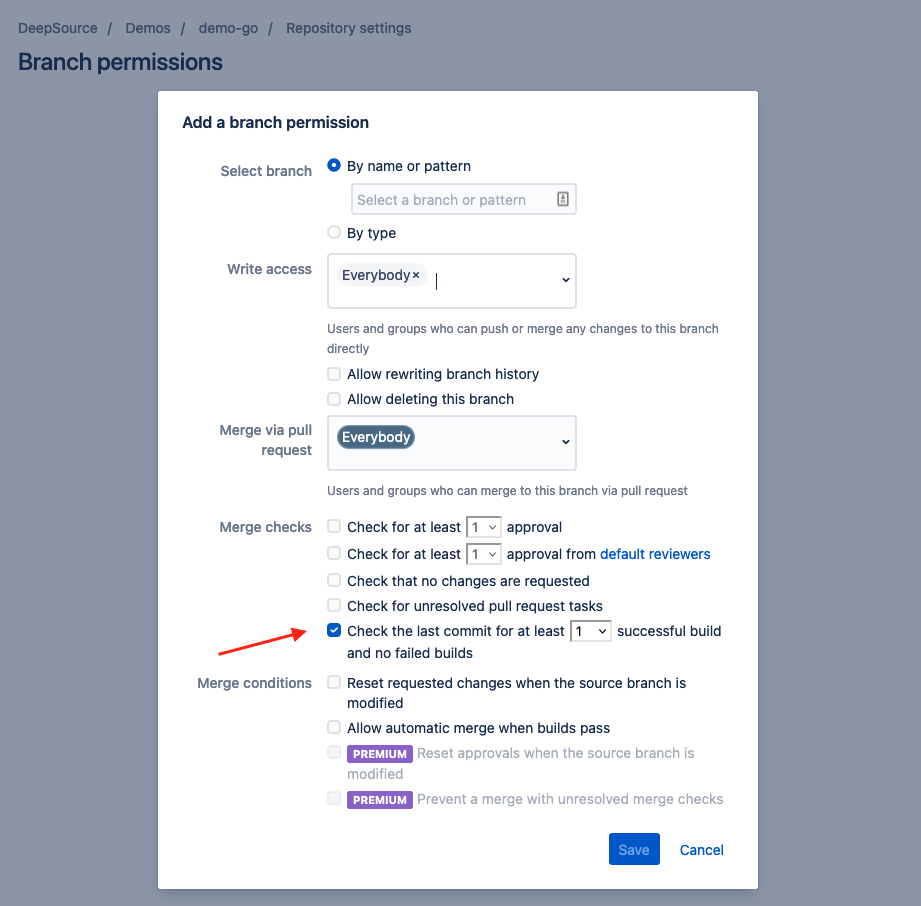Enable 'Allow rewriting branch history'
This screenshot has height=906, width=921.
[x=333, y=374]
